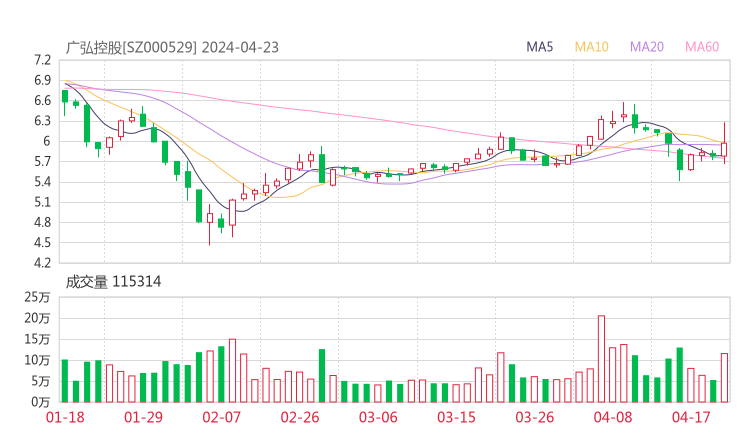Select the 03-26 date label
Image resolution: width=740 pixels, height=440 pixels.
535,417
